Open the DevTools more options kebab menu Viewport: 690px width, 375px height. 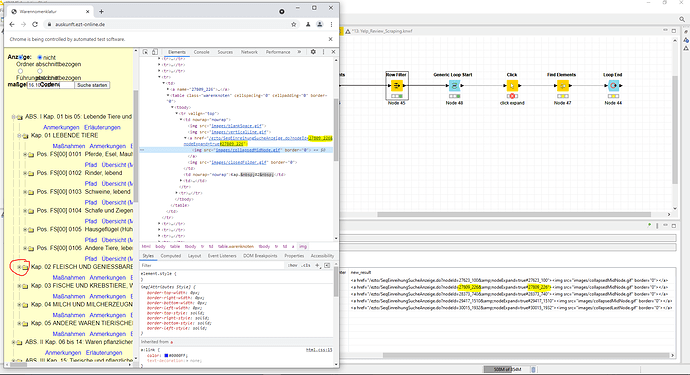[x=323, y=52]
